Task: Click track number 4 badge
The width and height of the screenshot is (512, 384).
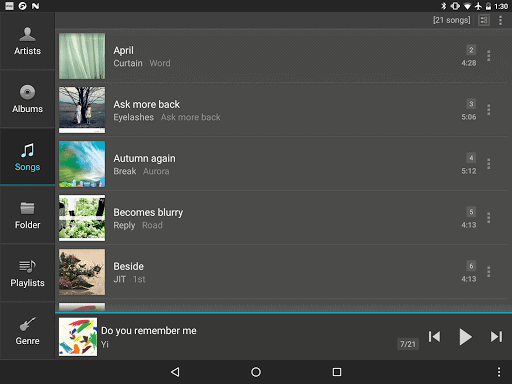Action: pos(471,158)
